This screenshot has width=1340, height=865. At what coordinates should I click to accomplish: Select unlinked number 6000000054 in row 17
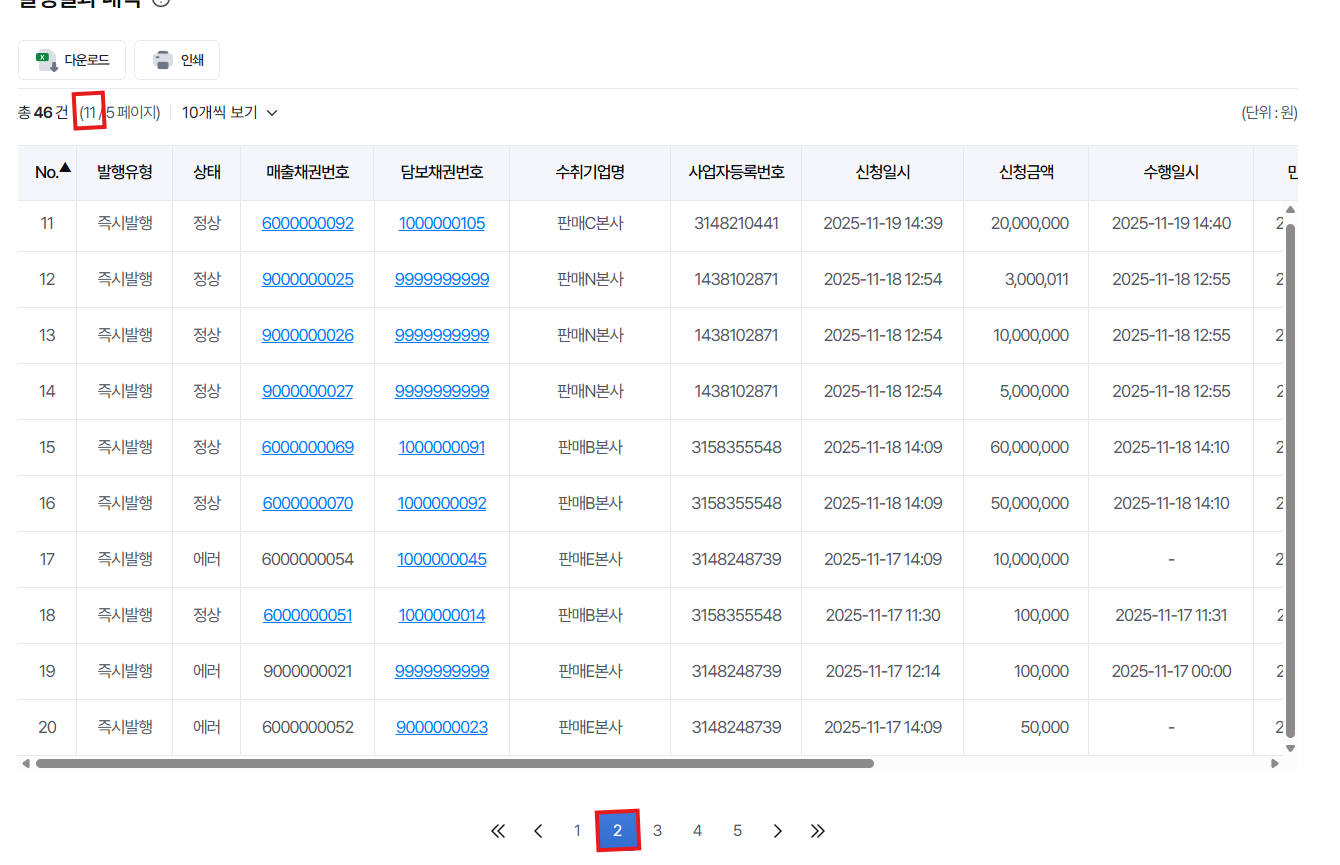308,560
